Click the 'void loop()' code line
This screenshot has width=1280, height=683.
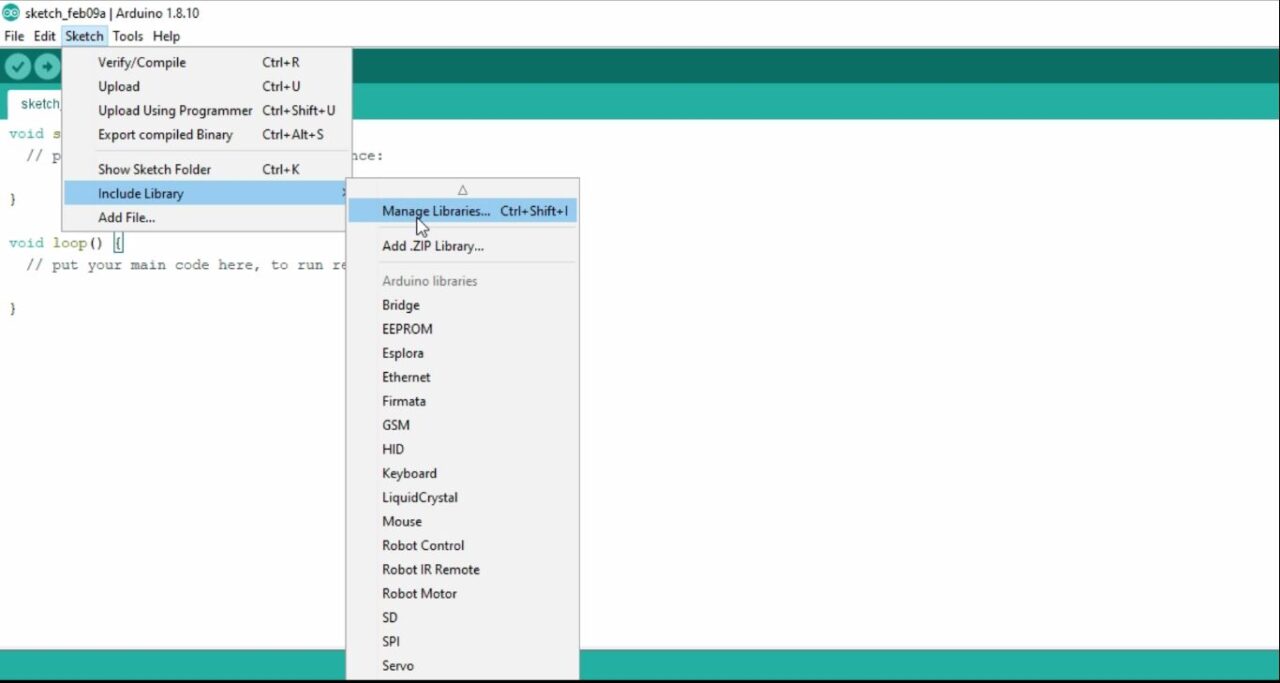coord(65,243)
